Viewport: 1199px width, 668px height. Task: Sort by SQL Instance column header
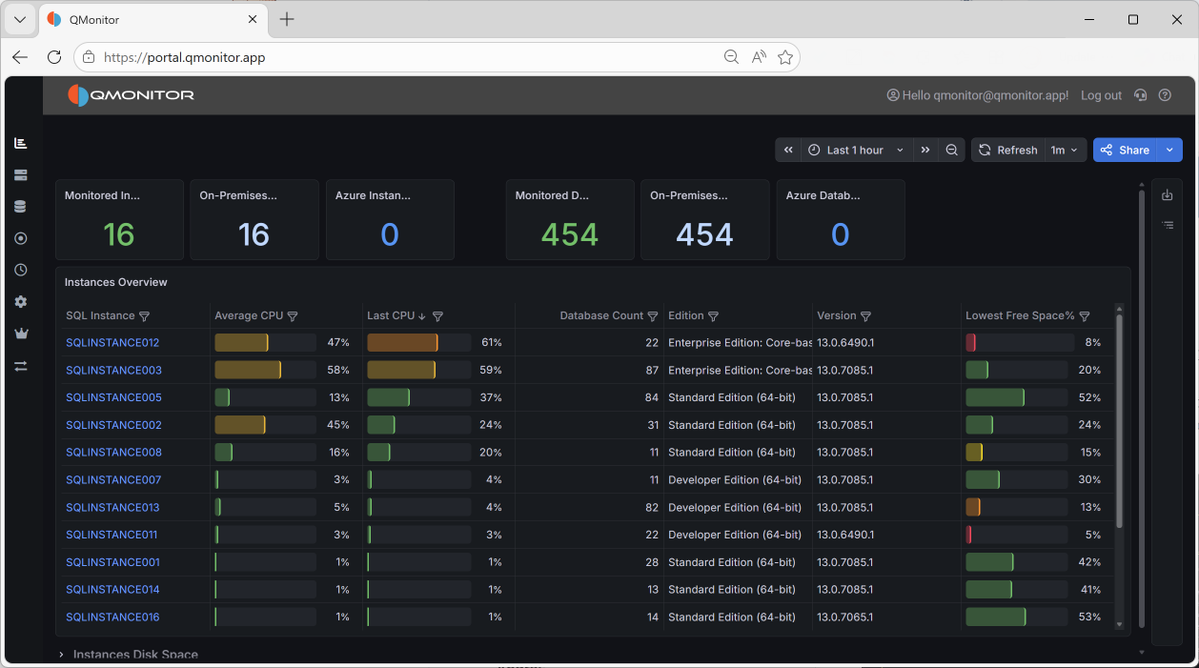(100, 316)
